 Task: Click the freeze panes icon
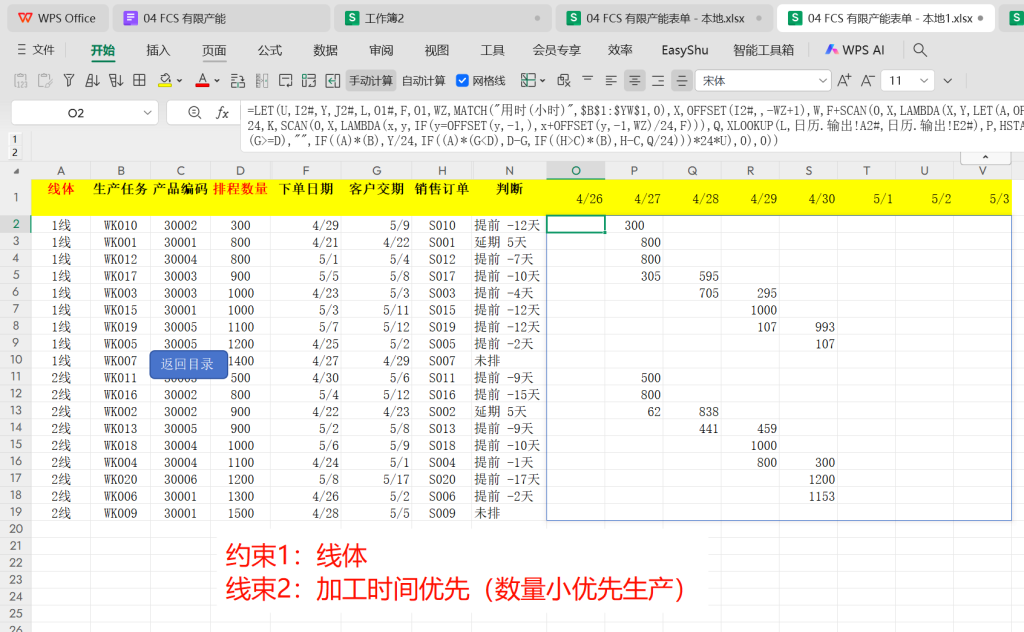309,80
